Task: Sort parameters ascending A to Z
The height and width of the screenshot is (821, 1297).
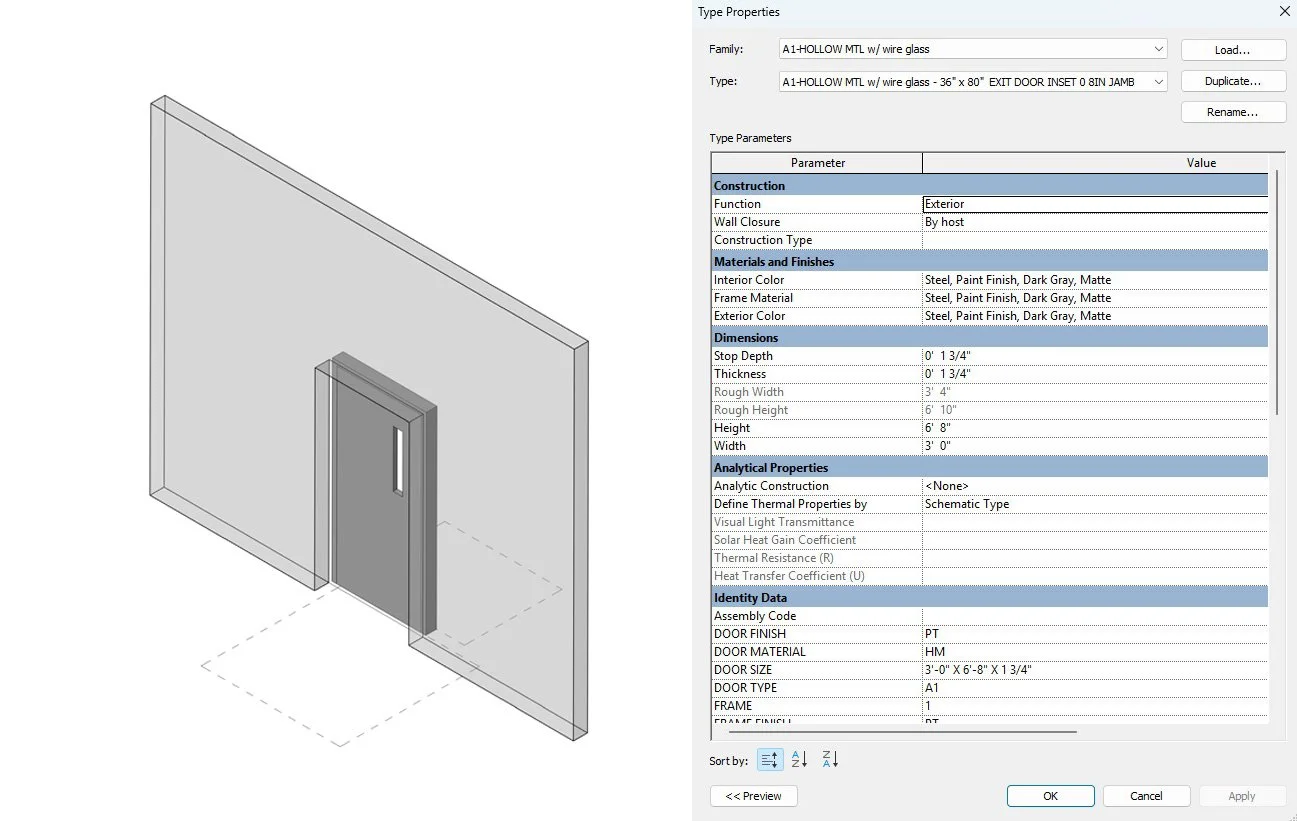Action: tap(799, 759)
